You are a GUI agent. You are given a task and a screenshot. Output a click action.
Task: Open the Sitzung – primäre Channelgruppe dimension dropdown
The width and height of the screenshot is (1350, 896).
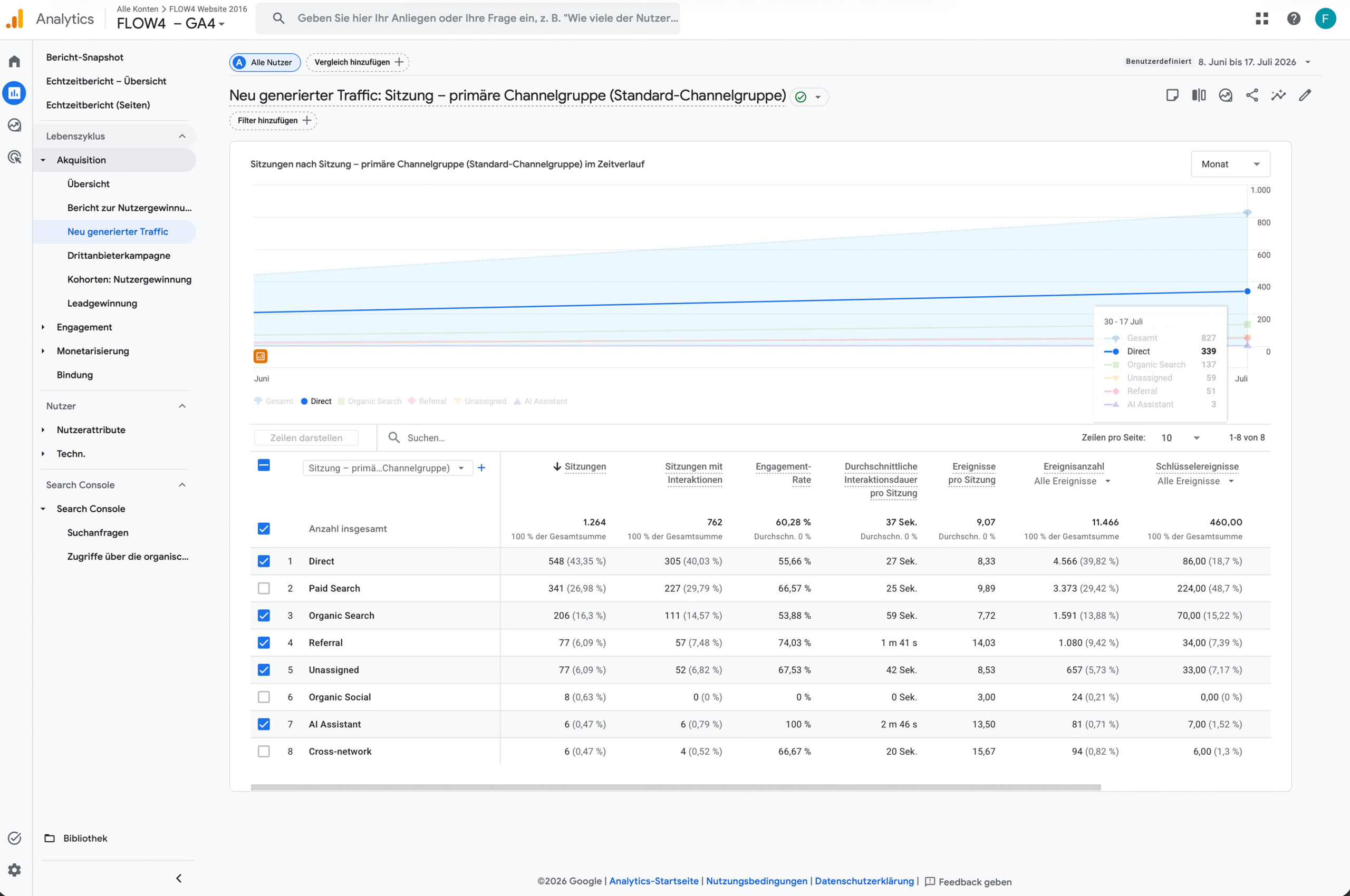(387, 468)
